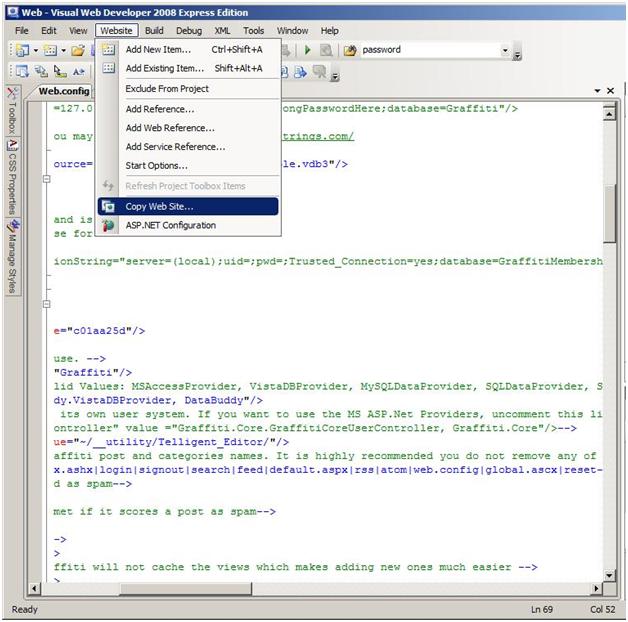Open the second toolbar's overflow options arrow
The image size is (628, 622).
[x=335, y=74]
